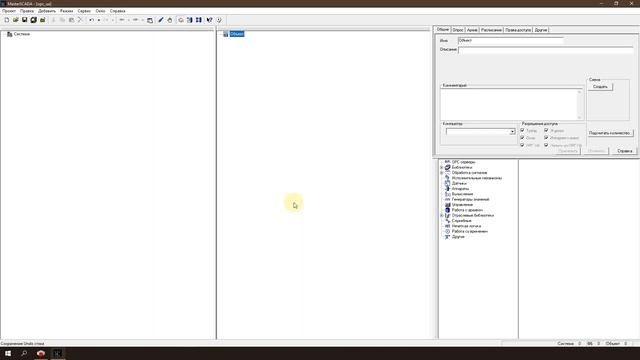The image size is (640, 360).
Task: Click the OPC серверы palette icon
Action: tap(447, 162)
